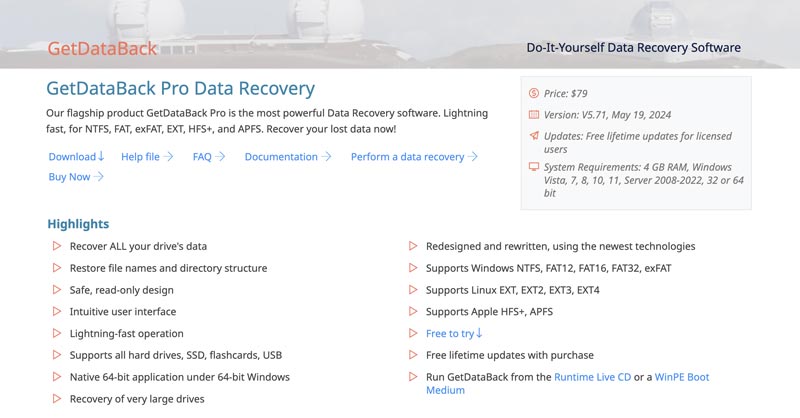Click the bullet beside Lightning-fast operation

point(57,333)
